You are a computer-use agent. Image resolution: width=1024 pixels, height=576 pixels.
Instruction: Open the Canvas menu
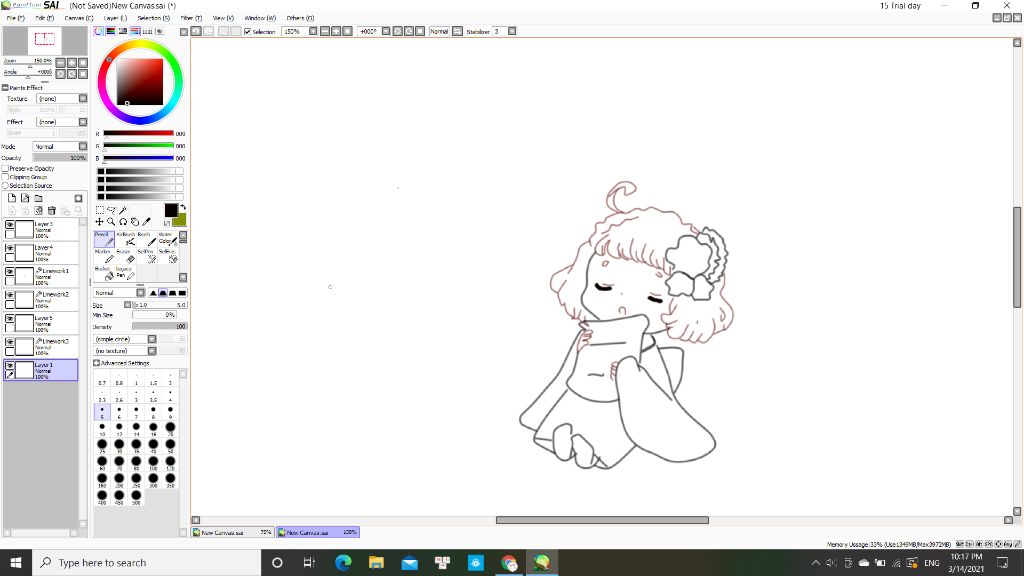tap(78, 18)
